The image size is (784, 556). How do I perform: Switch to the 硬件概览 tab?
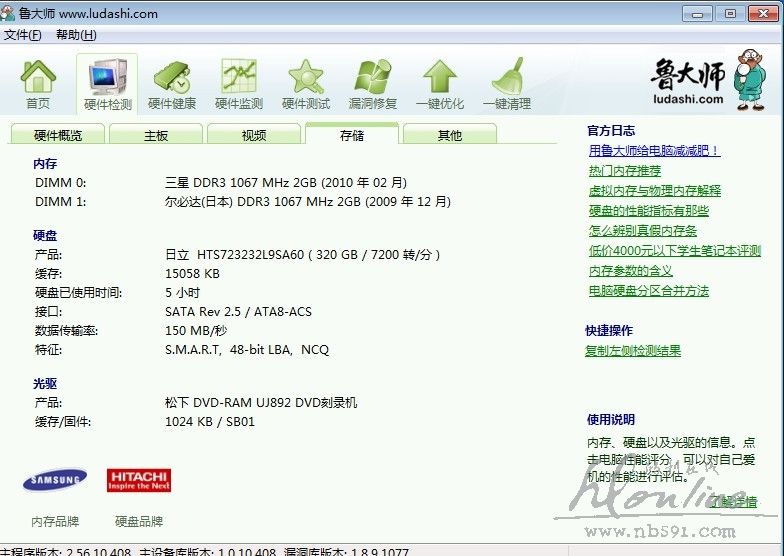click(x=58, y=135)
